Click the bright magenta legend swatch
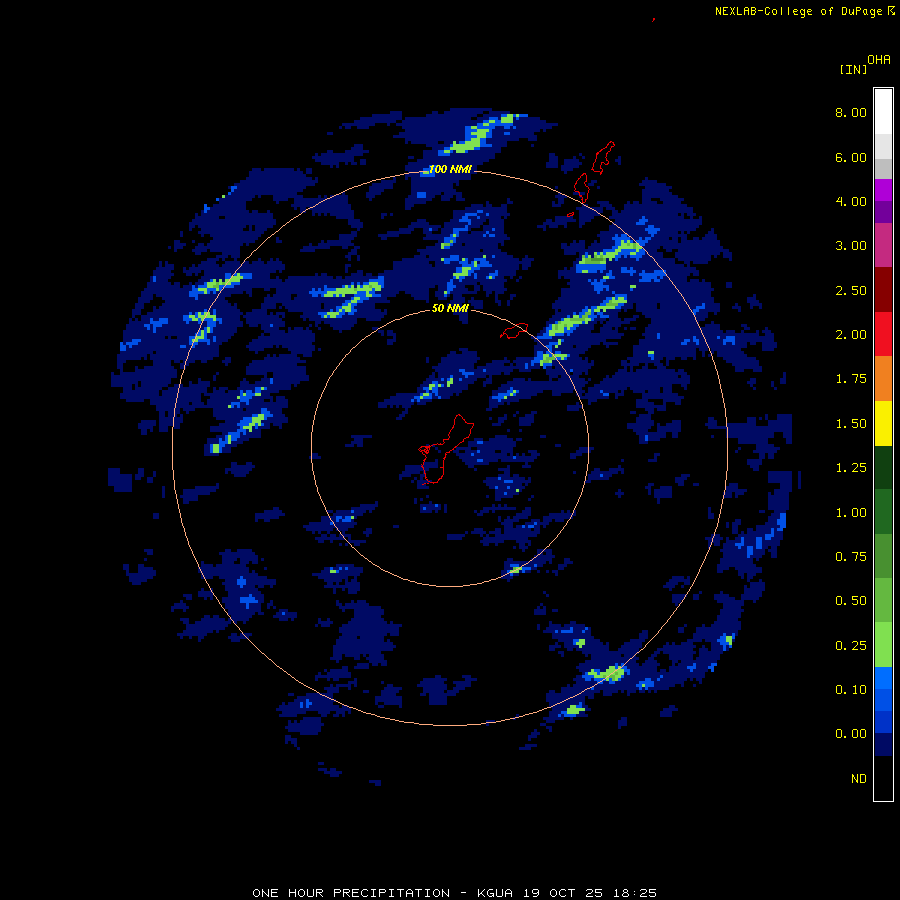Screen dimensions: 900x900 883,190
